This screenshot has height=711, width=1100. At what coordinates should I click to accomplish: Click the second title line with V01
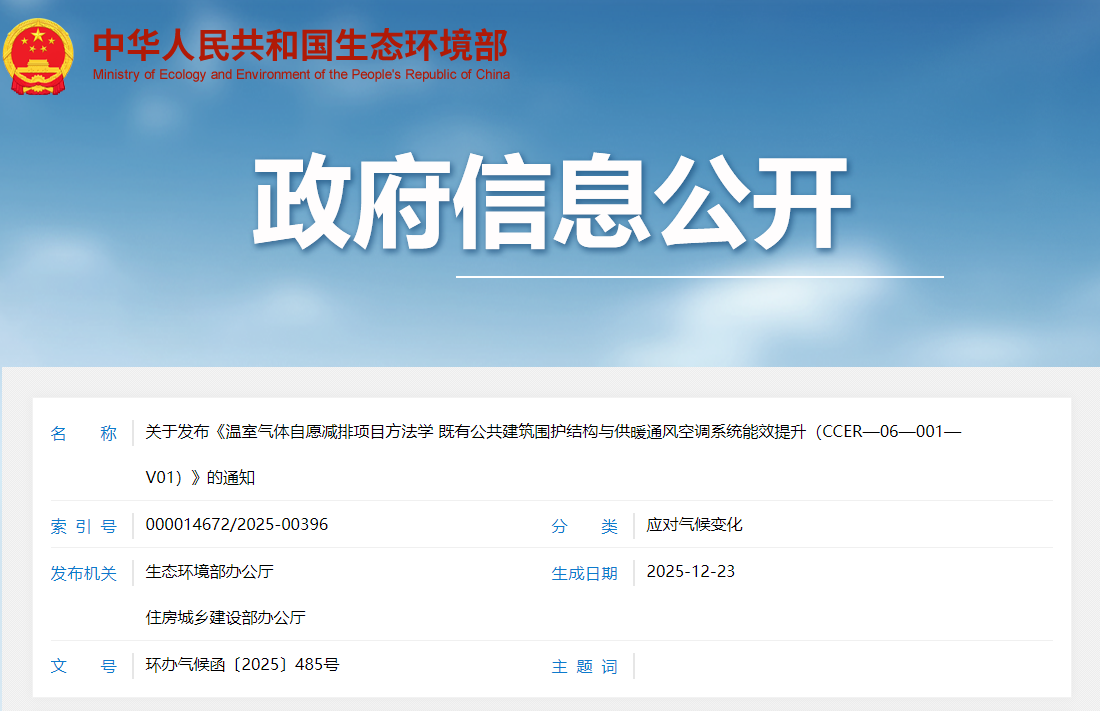click(200, 478)
